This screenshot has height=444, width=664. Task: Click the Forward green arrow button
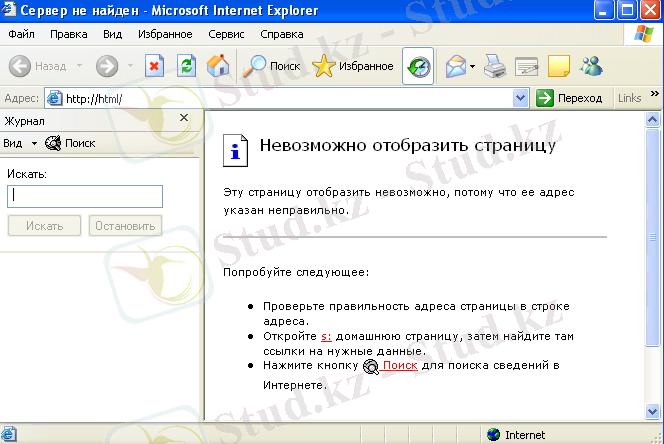pyautogui.click(x=108, y=67)
